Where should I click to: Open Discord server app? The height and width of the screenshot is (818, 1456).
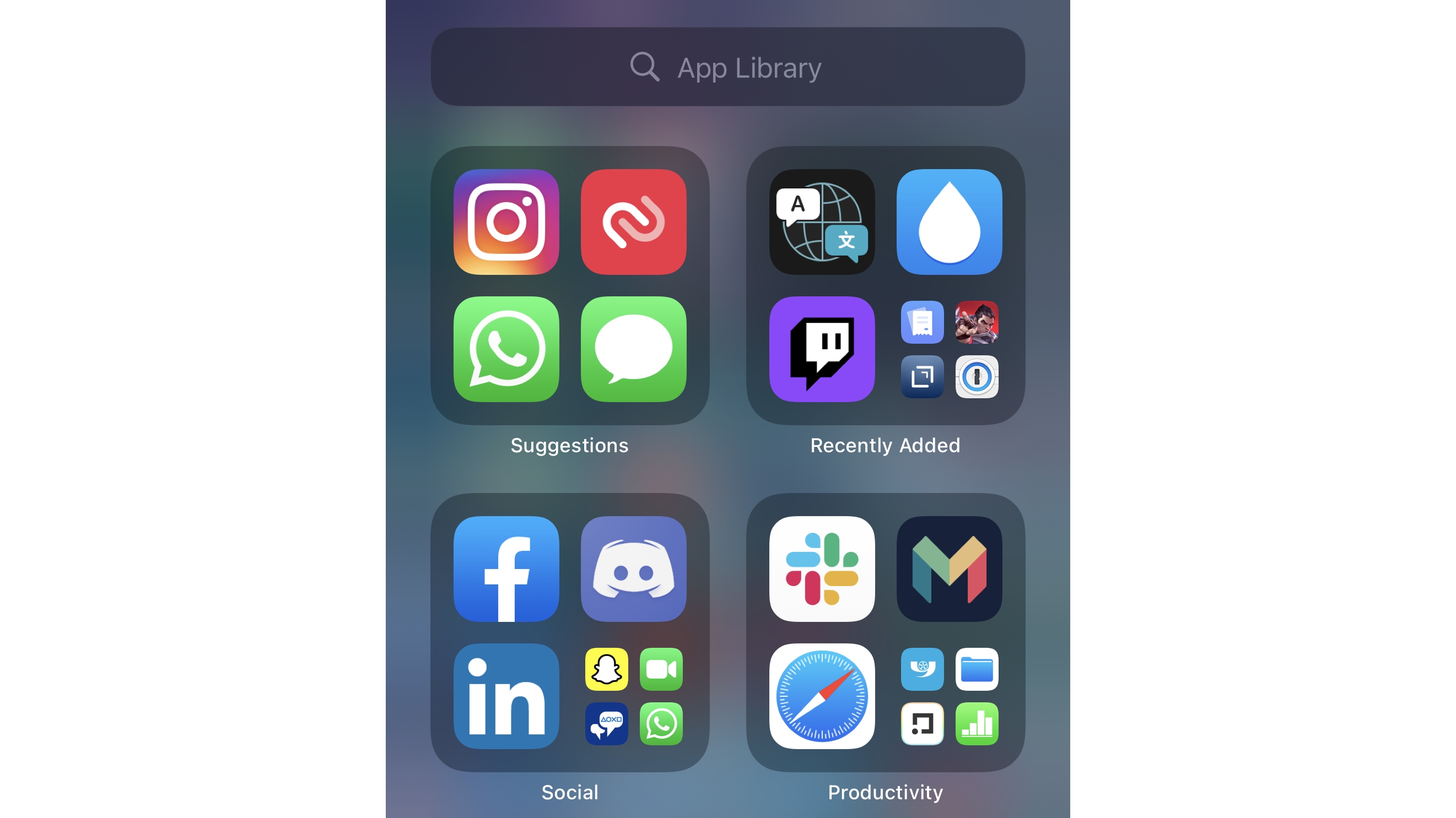(x=633, y=567)
